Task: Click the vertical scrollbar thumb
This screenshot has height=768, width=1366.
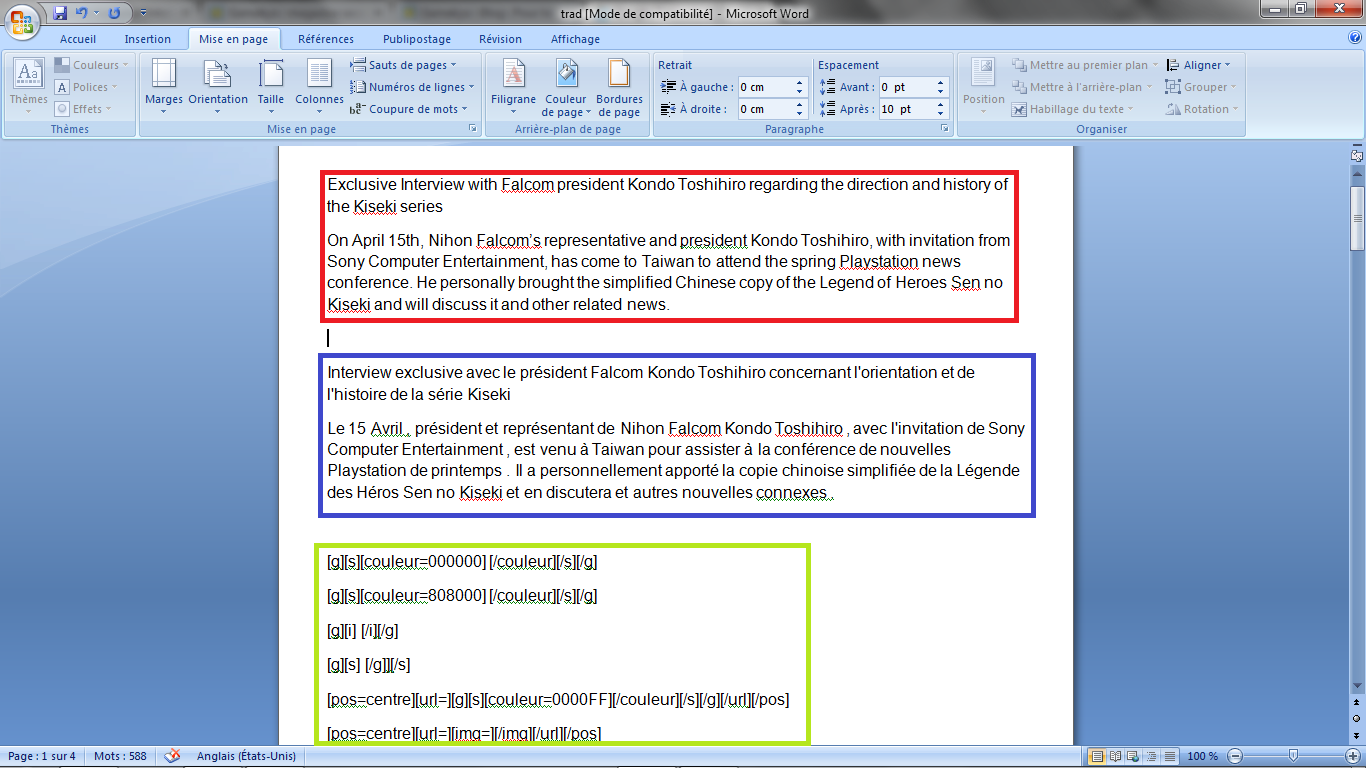Action: (1357, 218)
